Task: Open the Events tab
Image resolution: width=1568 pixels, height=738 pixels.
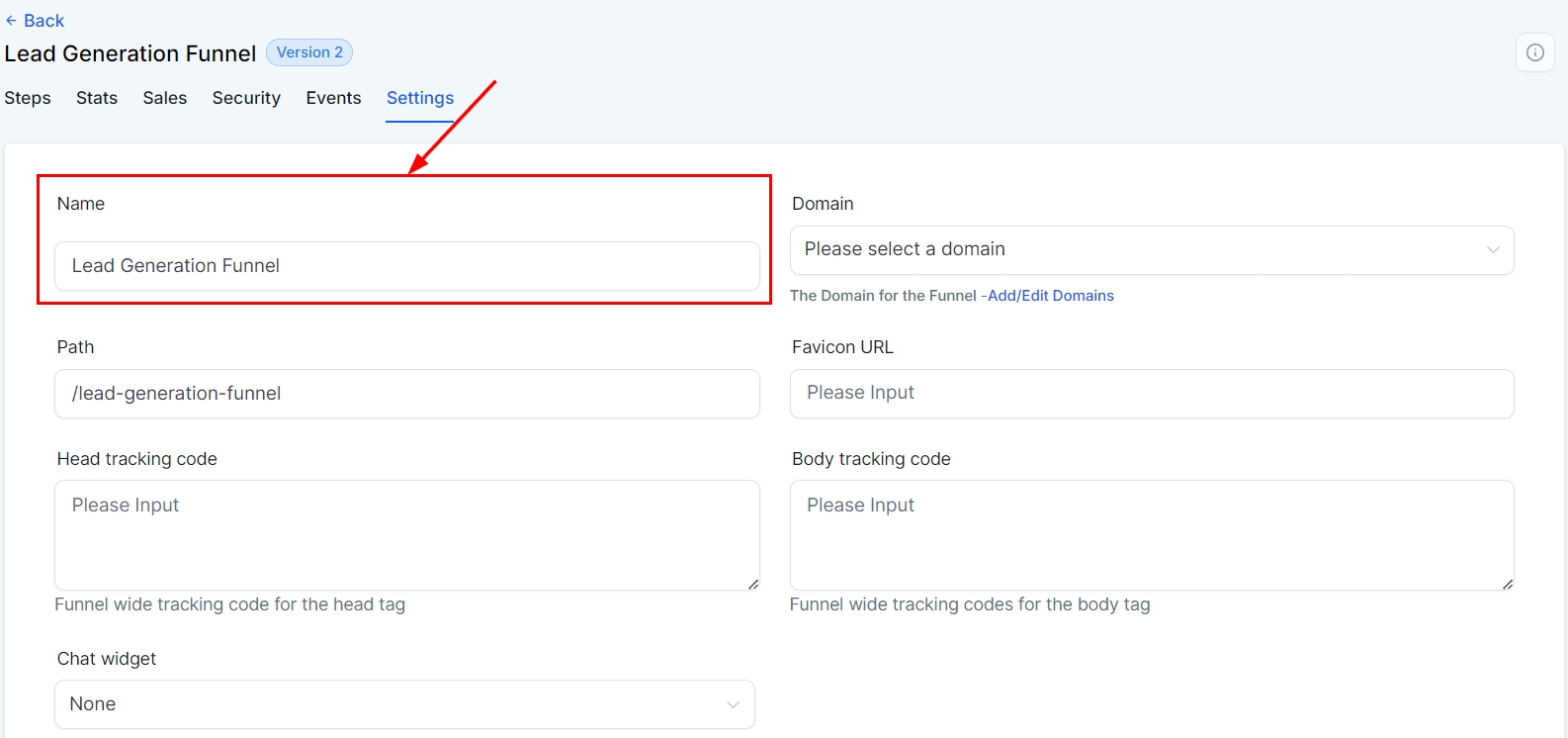Action: click(x=333, y=98)
